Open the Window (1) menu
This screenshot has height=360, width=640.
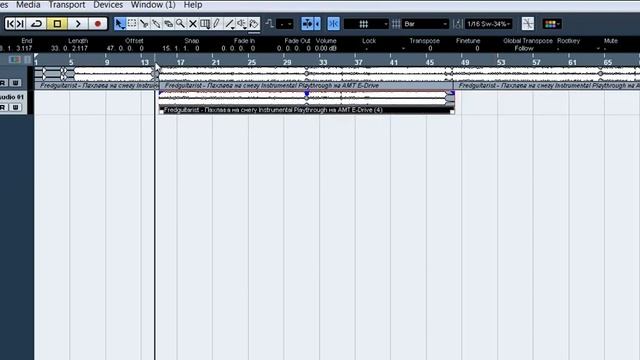153,5
